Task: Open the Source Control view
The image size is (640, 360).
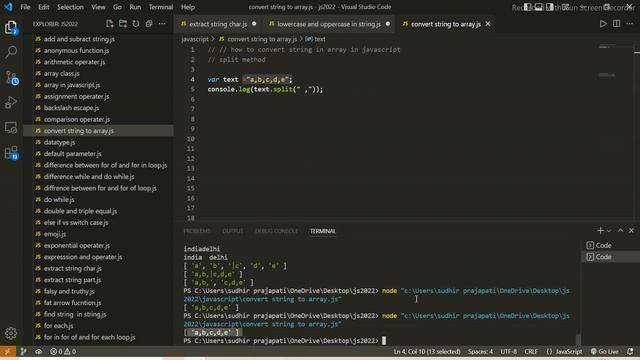Action: pyautogui.click(x=11, y=77)
